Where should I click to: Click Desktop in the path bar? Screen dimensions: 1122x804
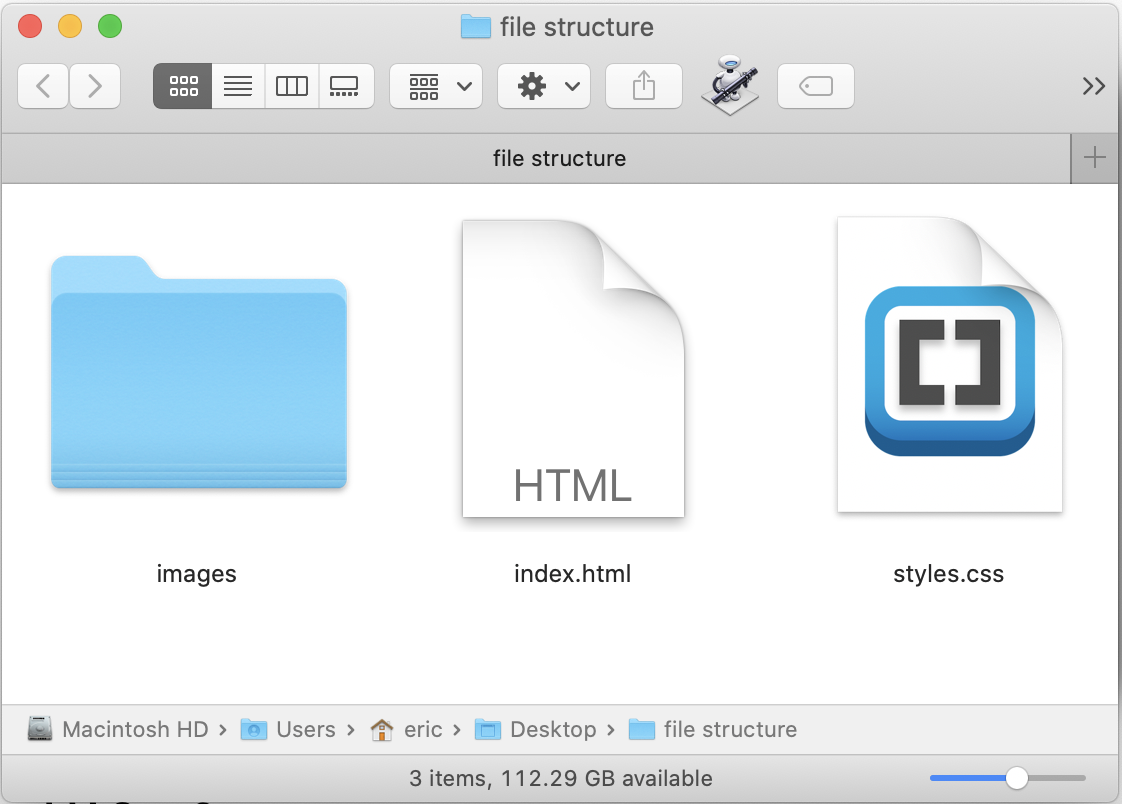tap(535, 729)
